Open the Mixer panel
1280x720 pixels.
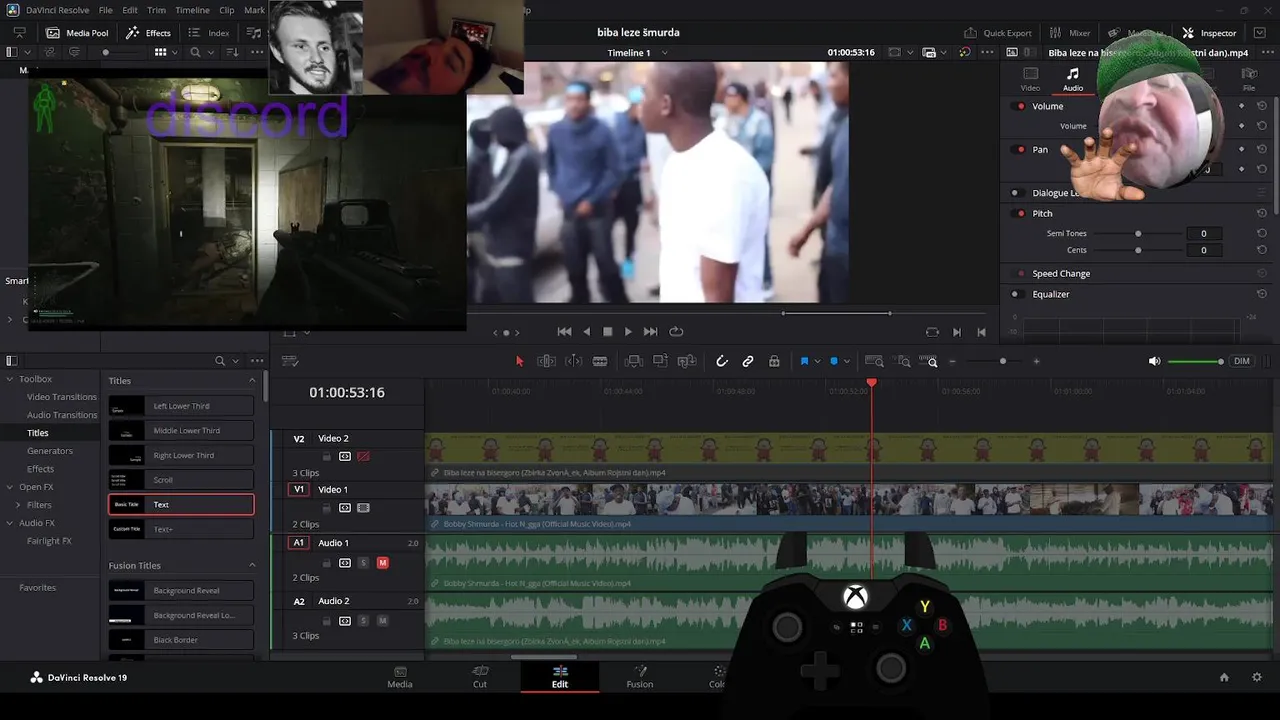click(x=1070, y=33)
